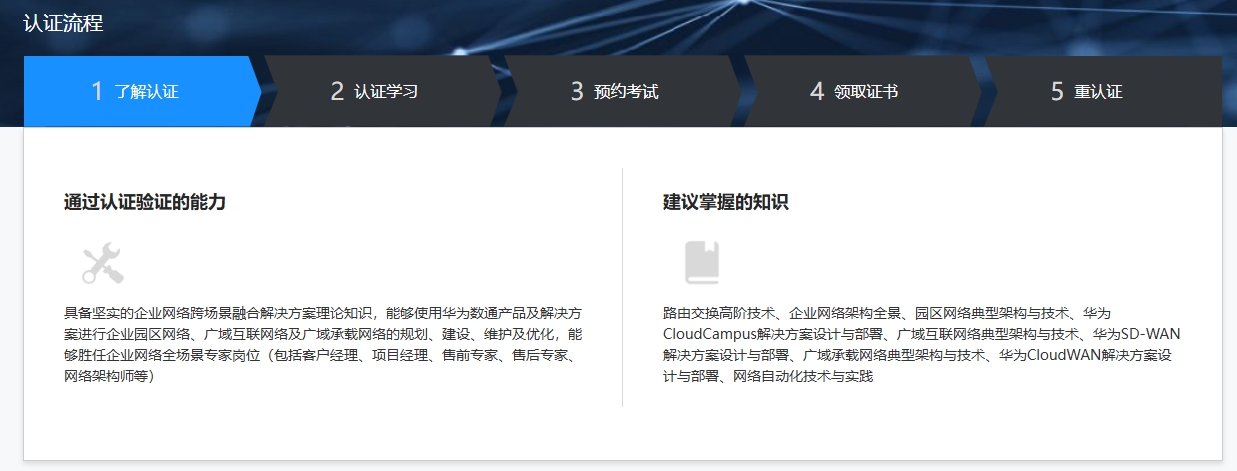Click the paragraph starting with 具备坚实的企业网络

(x=323, y=345)
